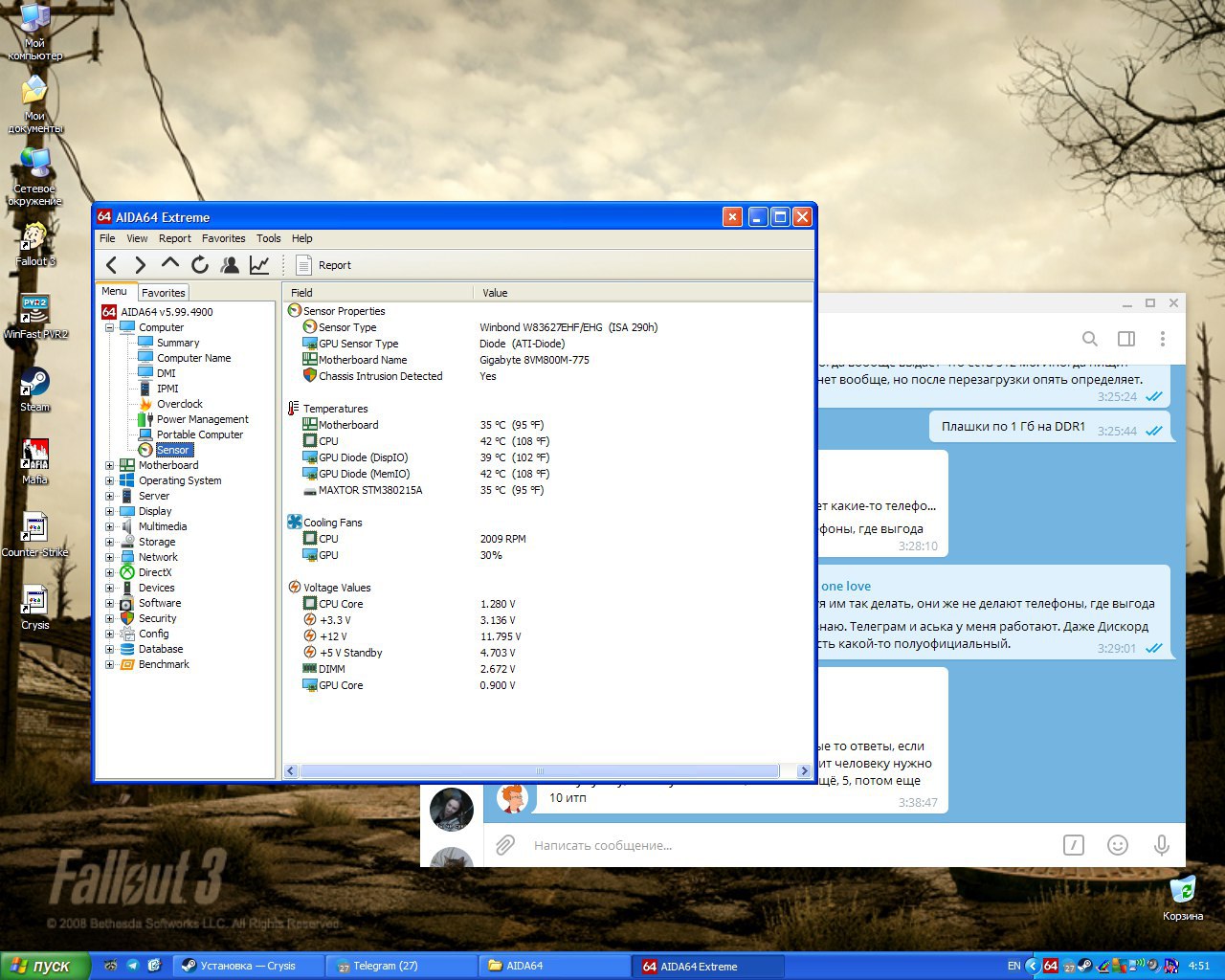
Task: Expand the Multimedia tree node
Action: point(109,526)
